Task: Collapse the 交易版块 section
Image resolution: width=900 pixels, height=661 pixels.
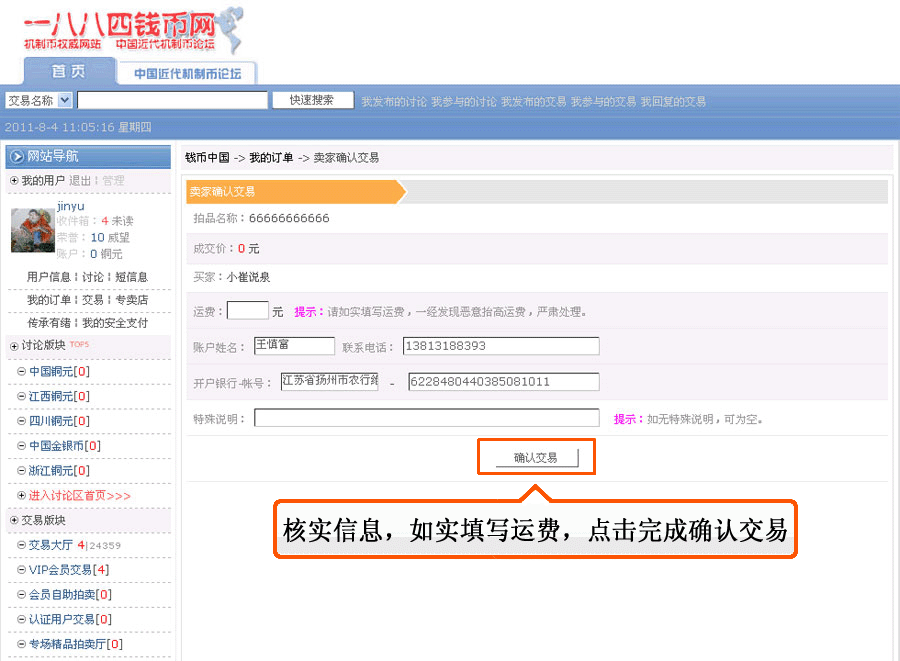Action: click(14, 521)
